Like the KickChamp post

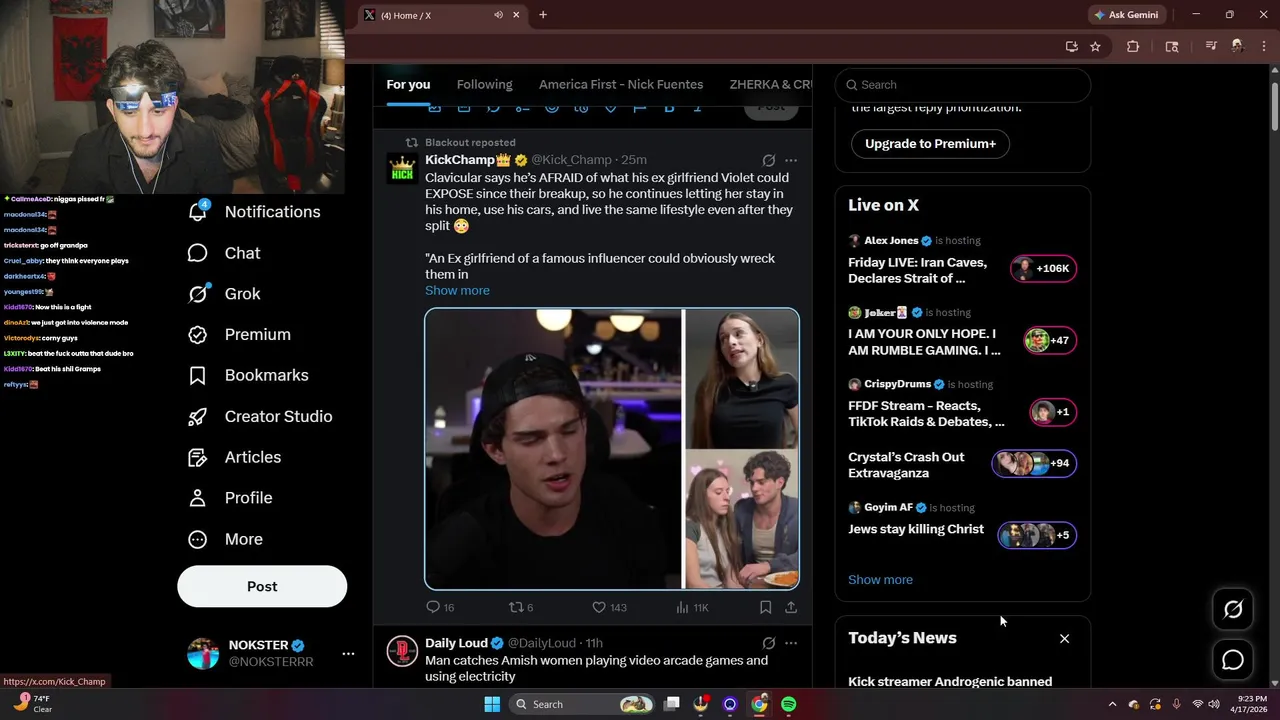tap(609, 607)
